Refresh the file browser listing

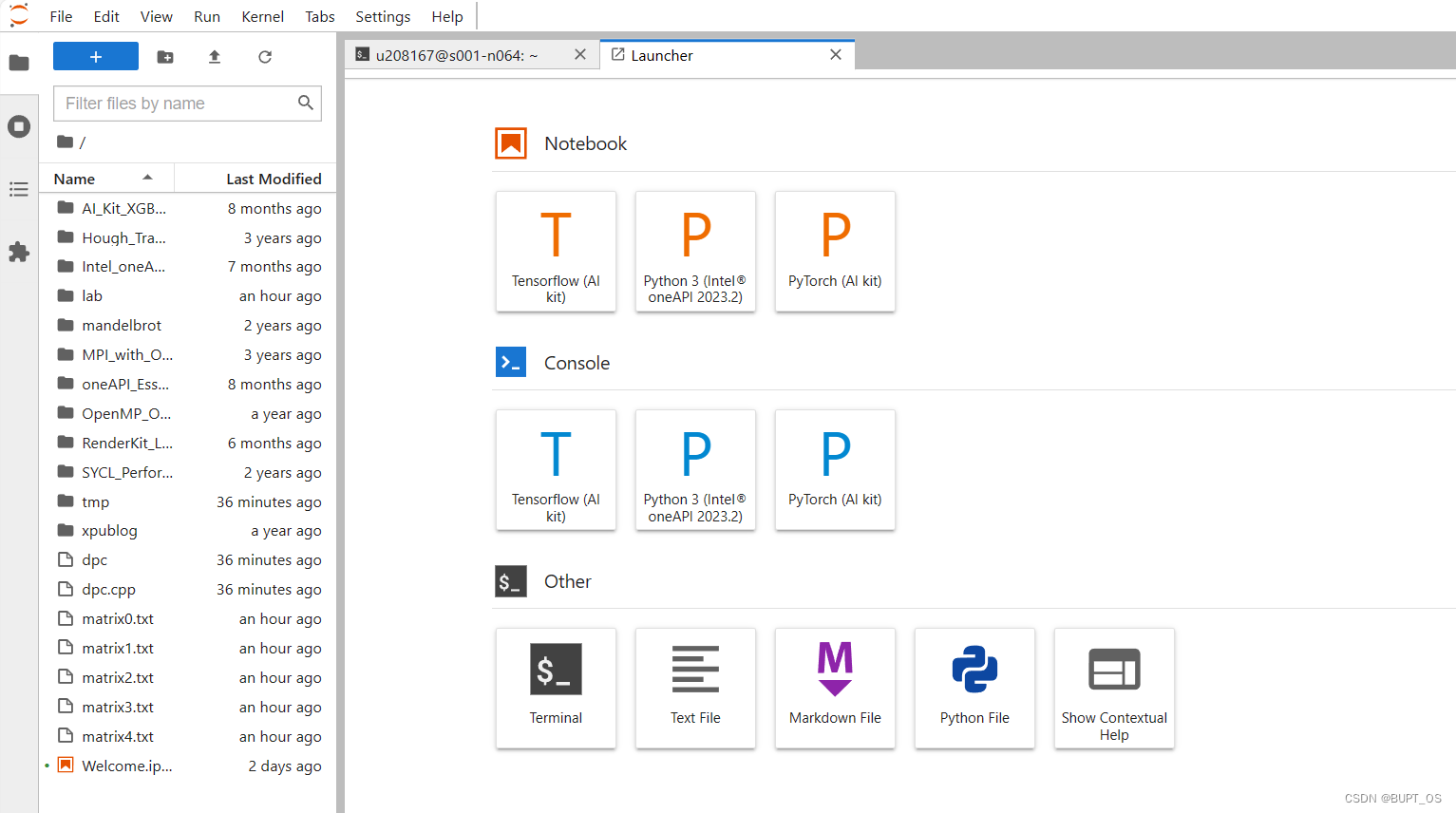[x=265, y=57]
